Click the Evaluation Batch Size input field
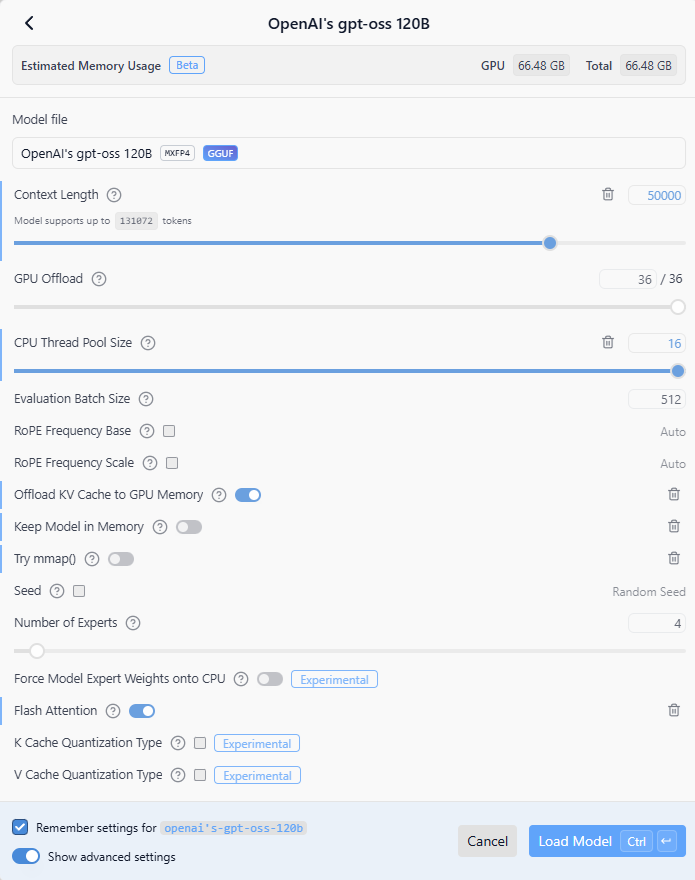 coord(656,399)
